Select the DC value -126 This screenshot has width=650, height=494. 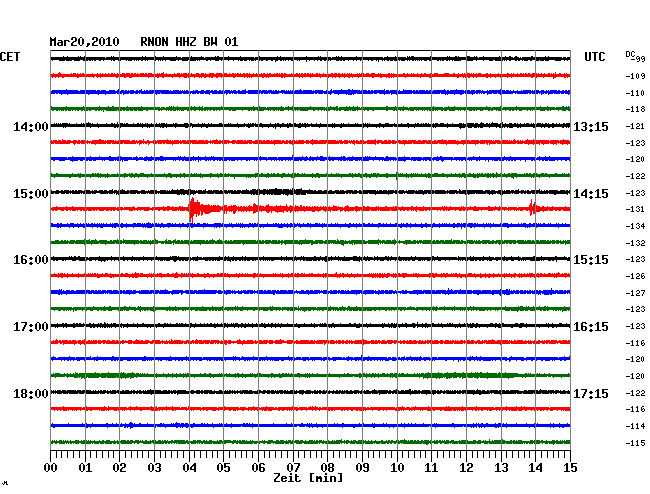[635, 276]
